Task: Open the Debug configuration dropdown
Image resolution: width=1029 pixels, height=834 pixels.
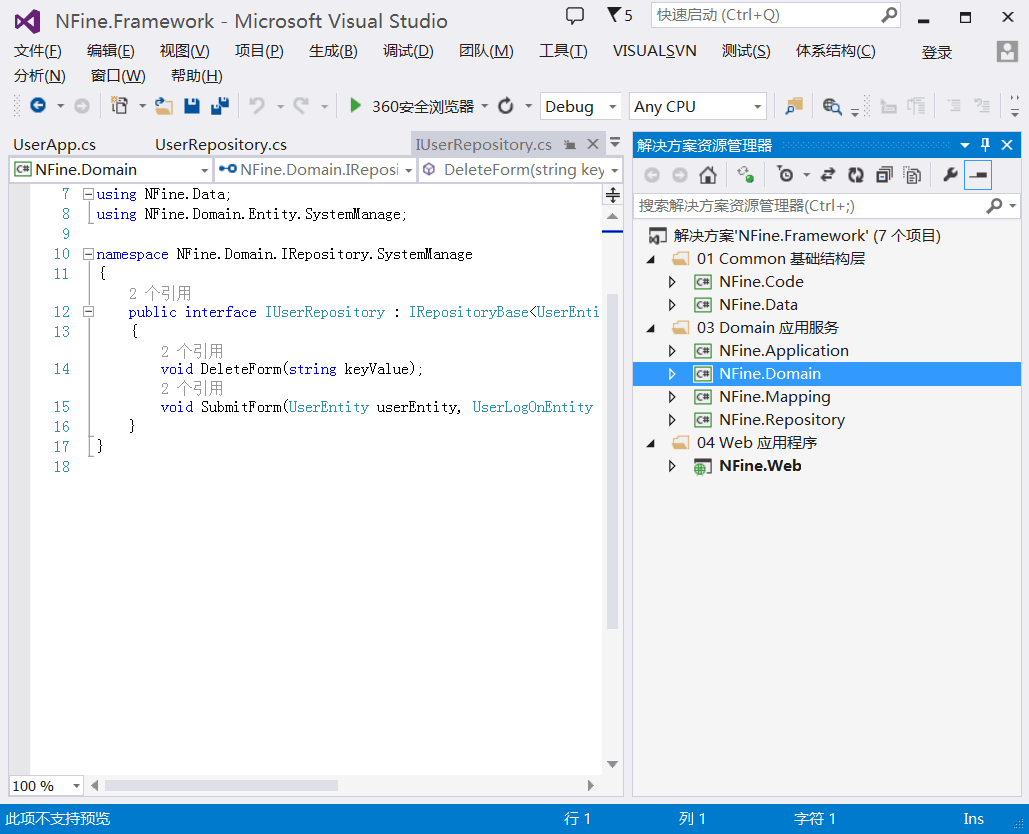Action: [x=580, y=106]
